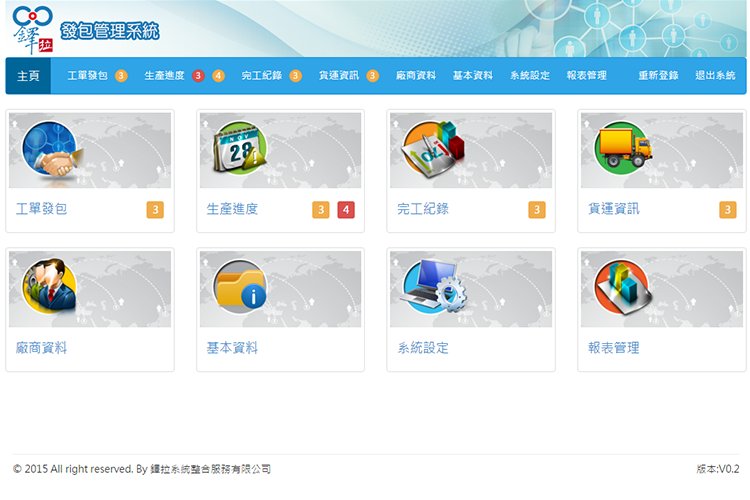Click the company logo in header
Screen dimensions: 750x500
click(x=33, y=30)
